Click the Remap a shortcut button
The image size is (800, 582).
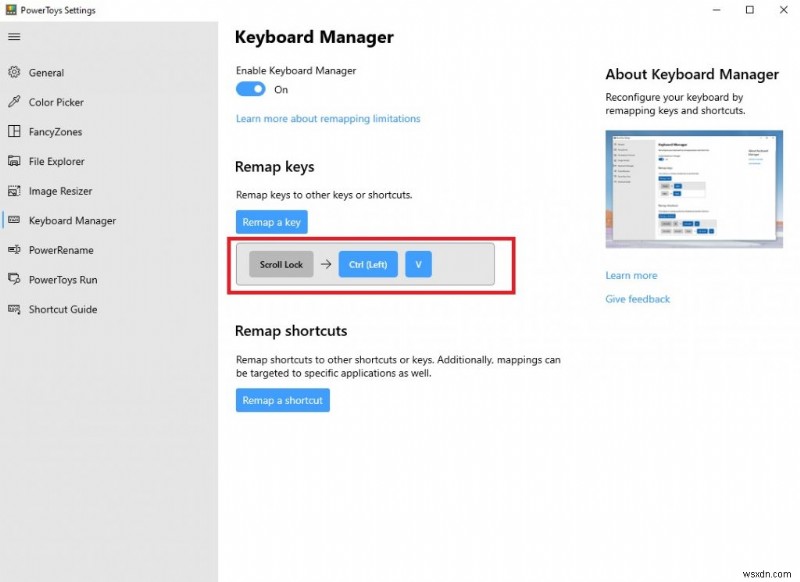tap(282, 400)
